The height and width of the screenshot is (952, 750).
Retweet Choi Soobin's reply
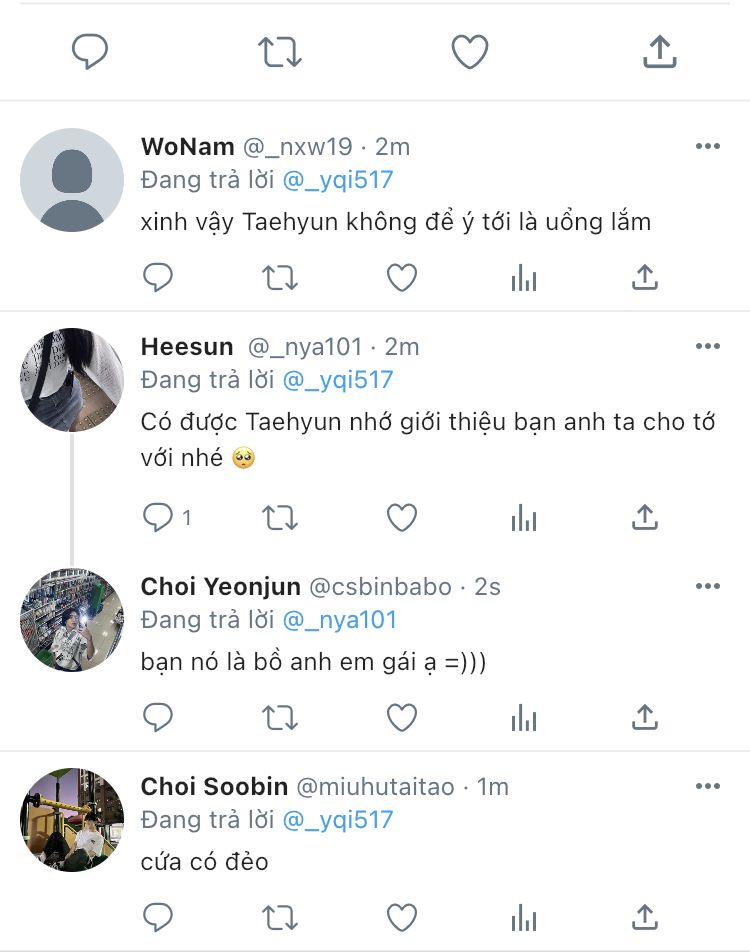[280, 917]
